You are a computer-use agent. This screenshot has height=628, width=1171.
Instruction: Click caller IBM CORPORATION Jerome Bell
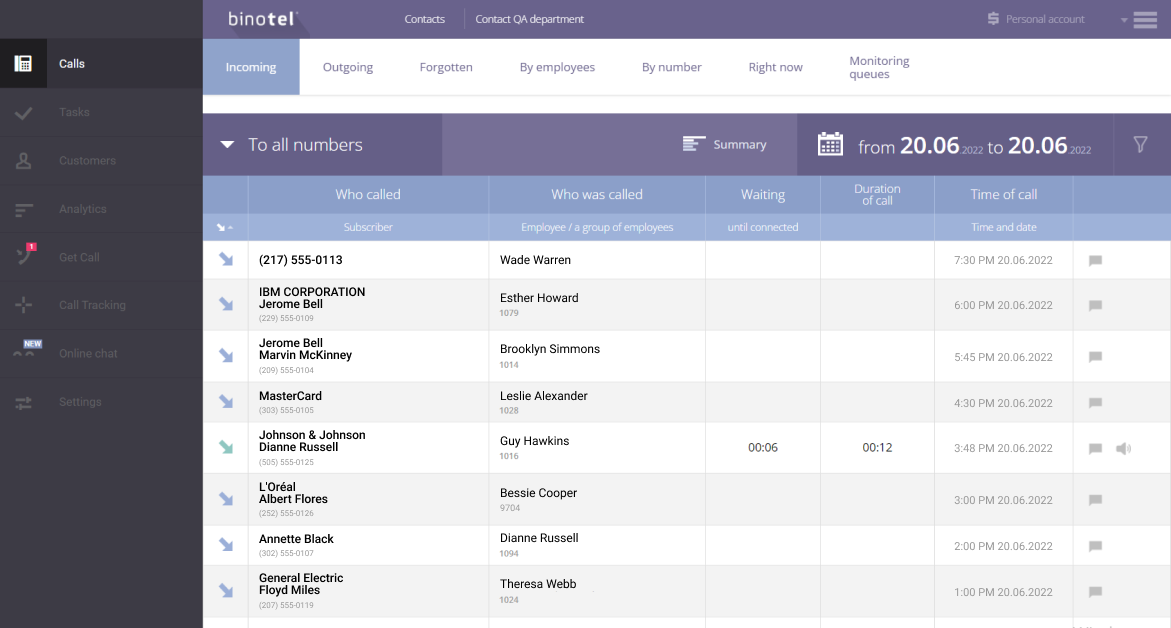point(312,298)
